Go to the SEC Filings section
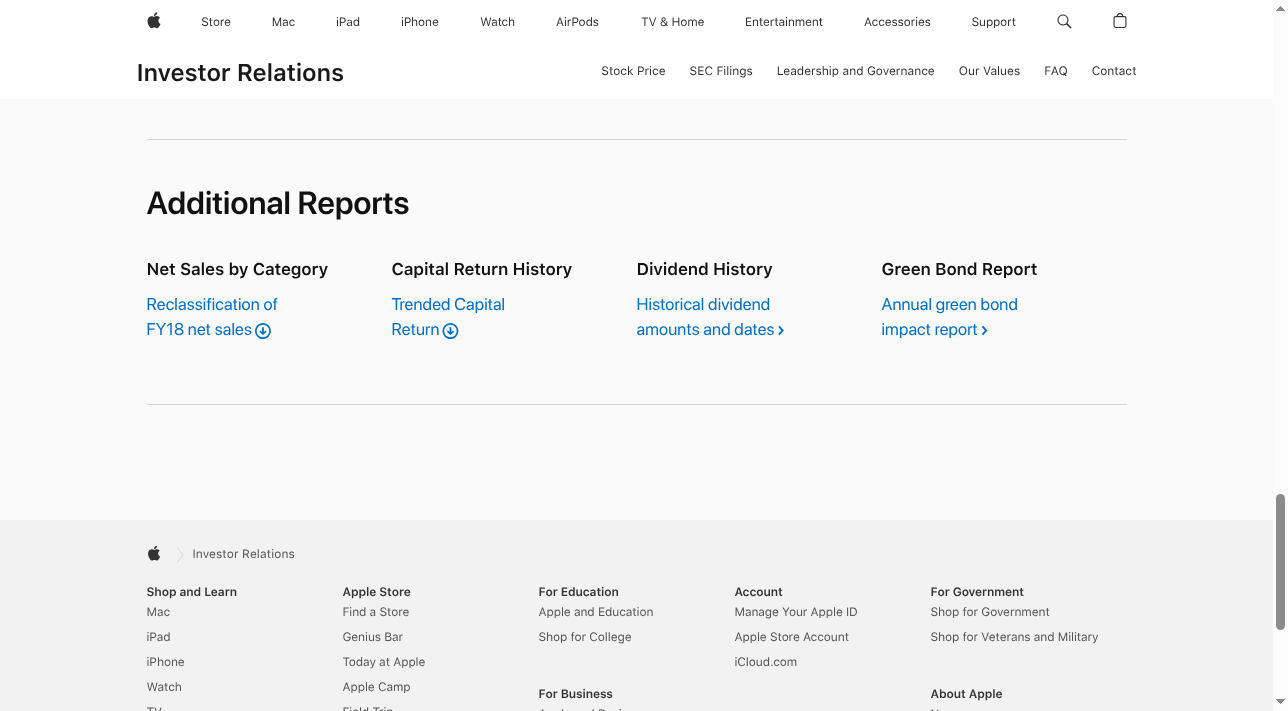The image size is (1288, 711). click(x=721, y=71)
